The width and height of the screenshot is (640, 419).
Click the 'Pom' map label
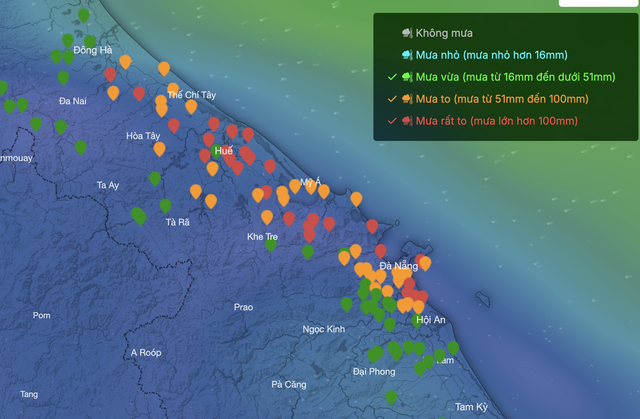point(42,315)
